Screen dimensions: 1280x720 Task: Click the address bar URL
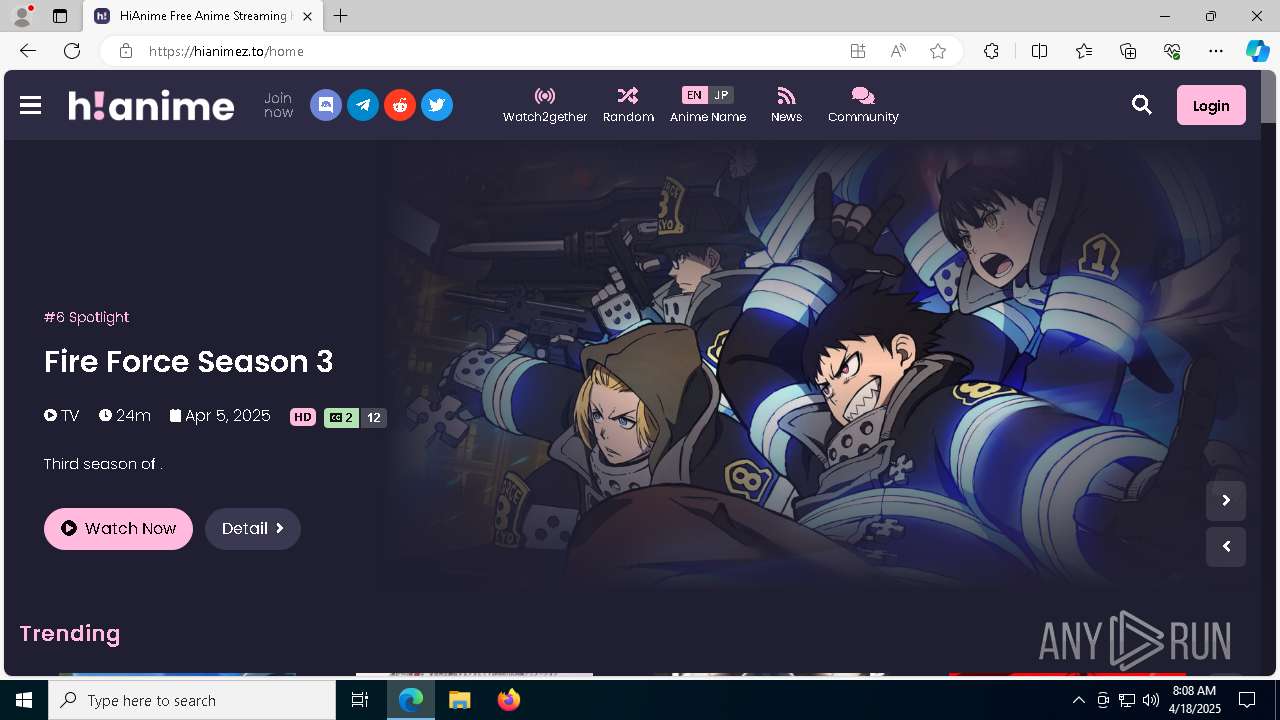click(226, 51)
